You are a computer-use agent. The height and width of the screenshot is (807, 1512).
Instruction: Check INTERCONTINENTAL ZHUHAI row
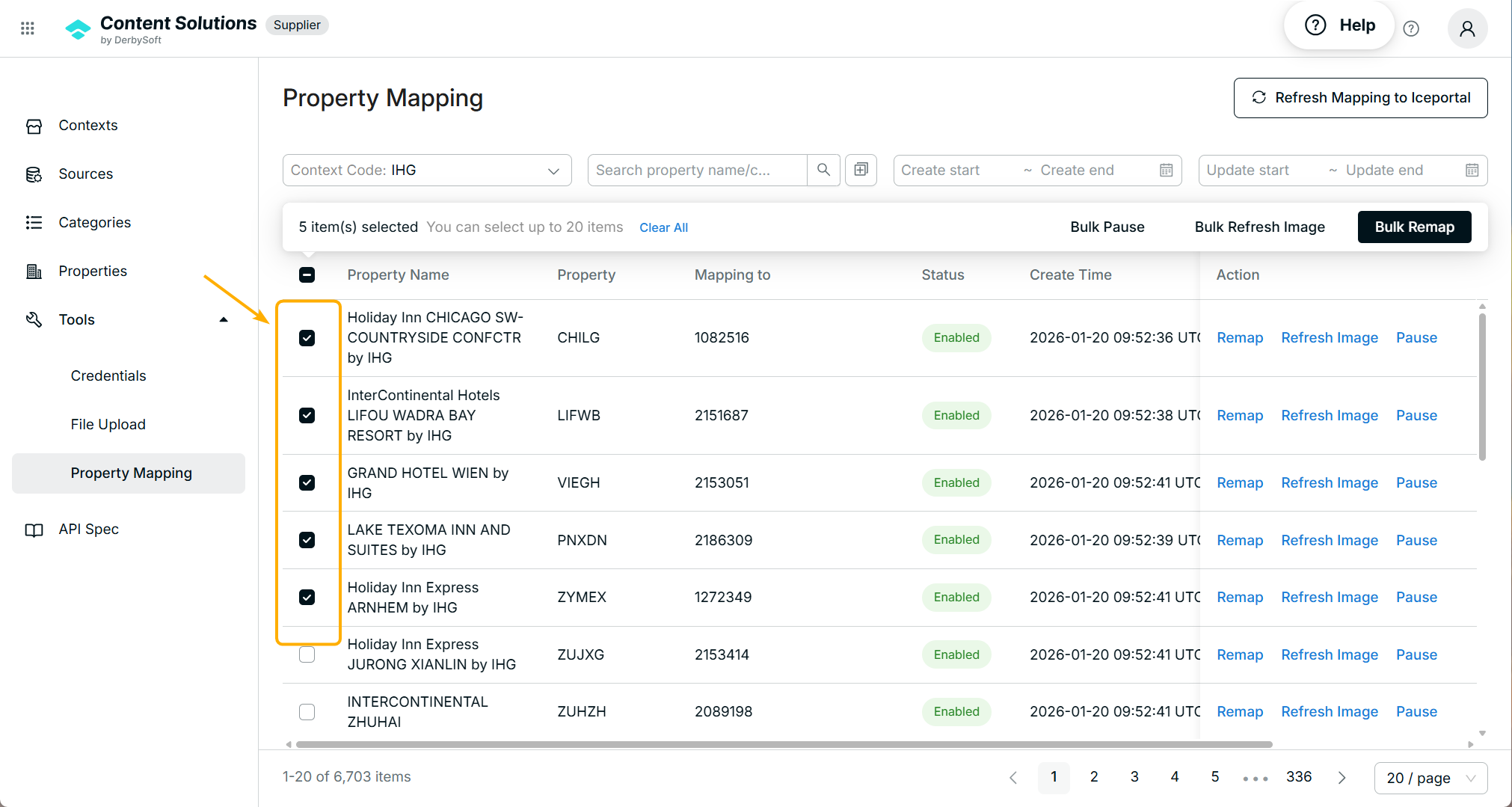coord(307,712)
